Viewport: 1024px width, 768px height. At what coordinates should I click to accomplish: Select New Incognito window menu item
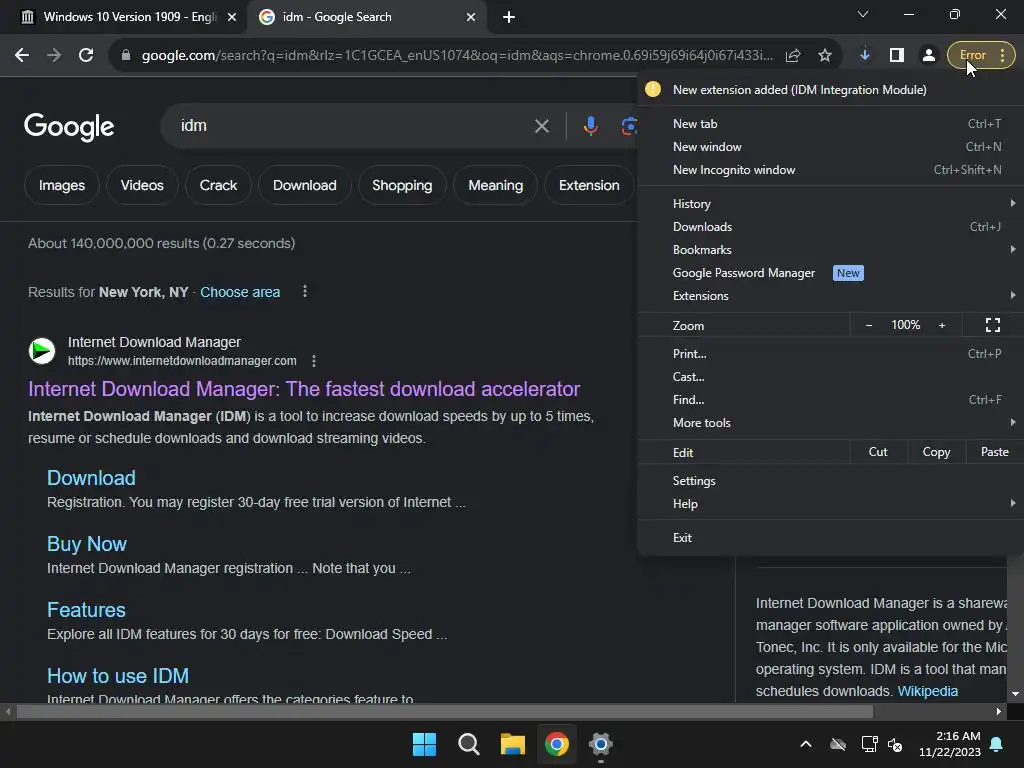pos(831,170)
